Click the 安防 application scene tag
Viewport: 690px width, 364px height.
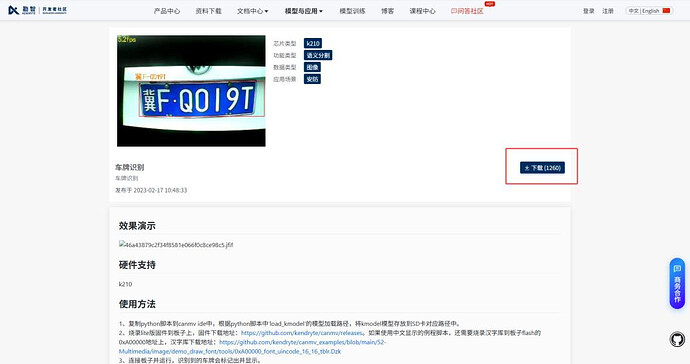312,79
